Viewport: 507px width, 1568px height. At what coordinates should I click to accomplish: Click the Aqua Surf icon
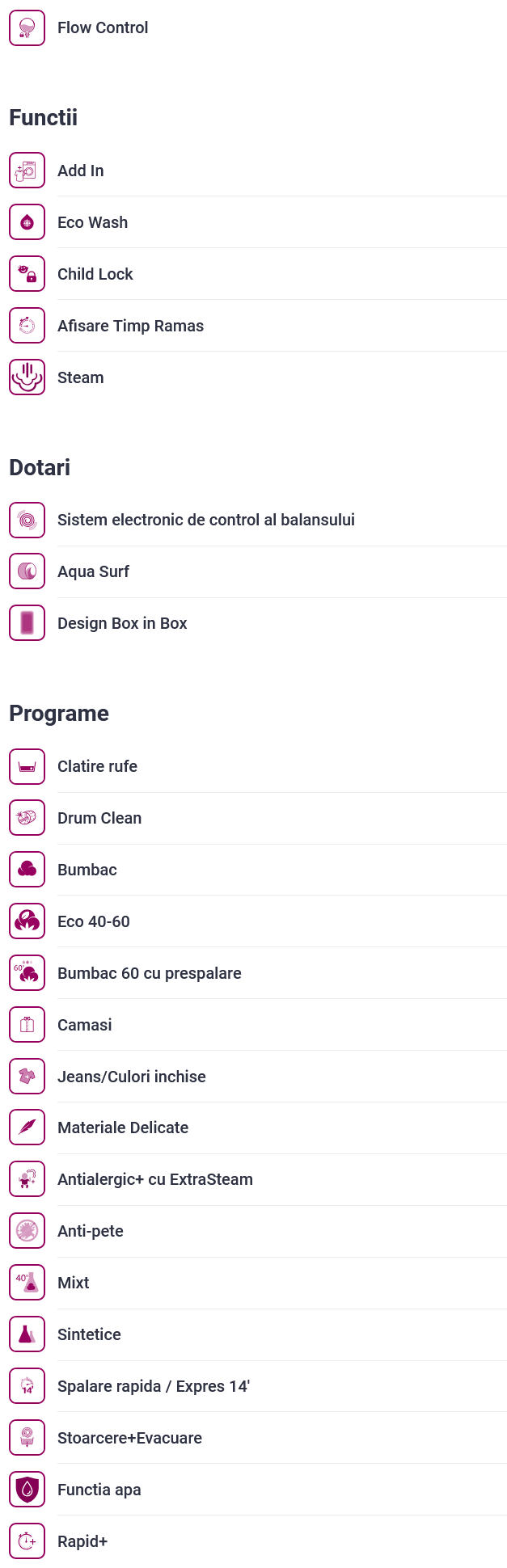(27, 571)
